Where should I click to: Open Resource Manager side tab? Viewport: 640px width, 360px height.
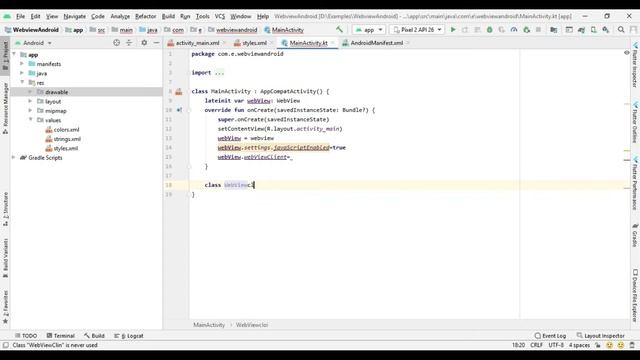tap(5, 108)
